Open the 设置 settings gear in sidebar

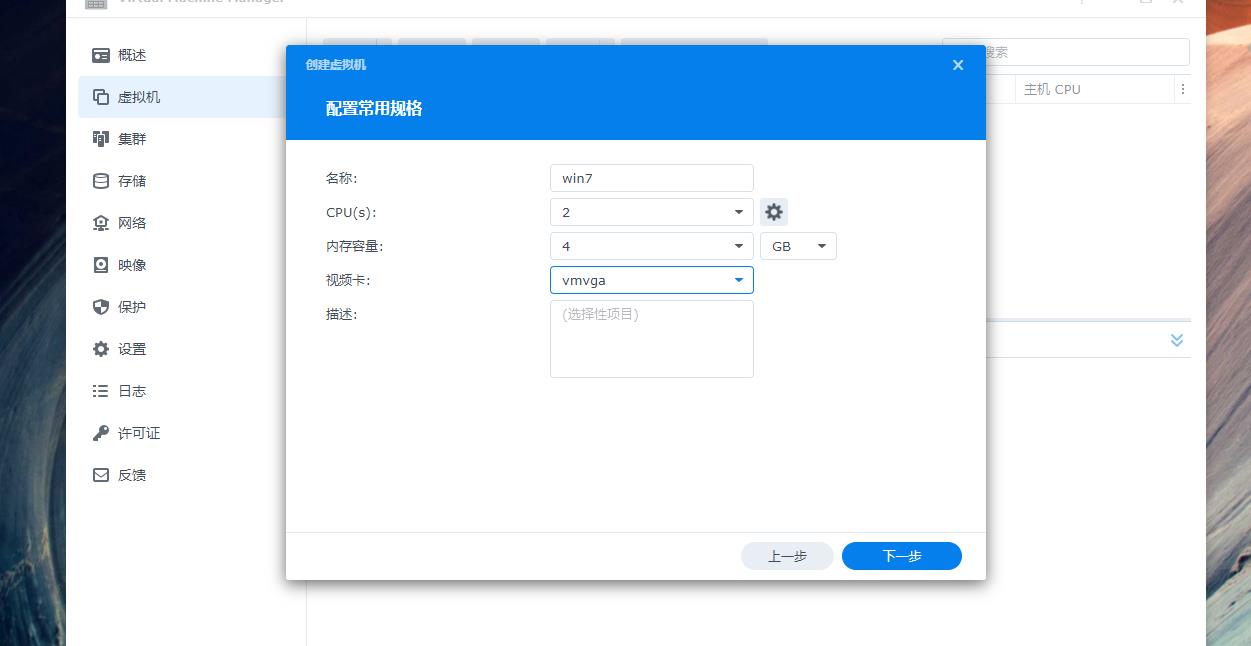(x=101, y=349)
